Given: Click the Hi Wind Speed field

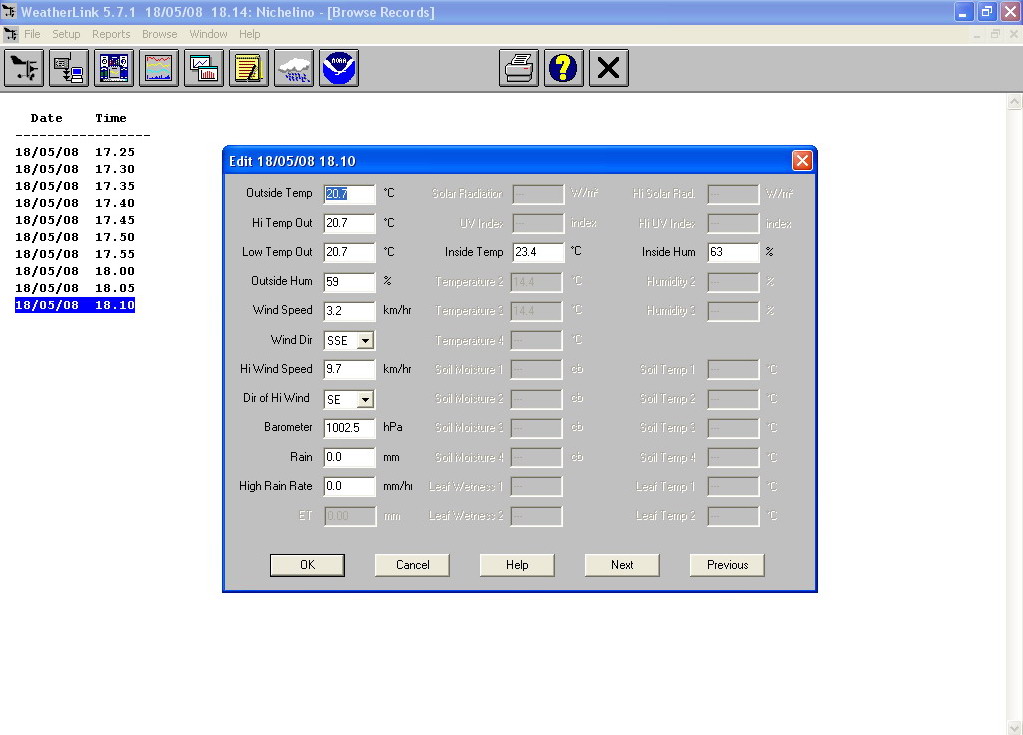Looking at the screenshot, I should [350, 369].
